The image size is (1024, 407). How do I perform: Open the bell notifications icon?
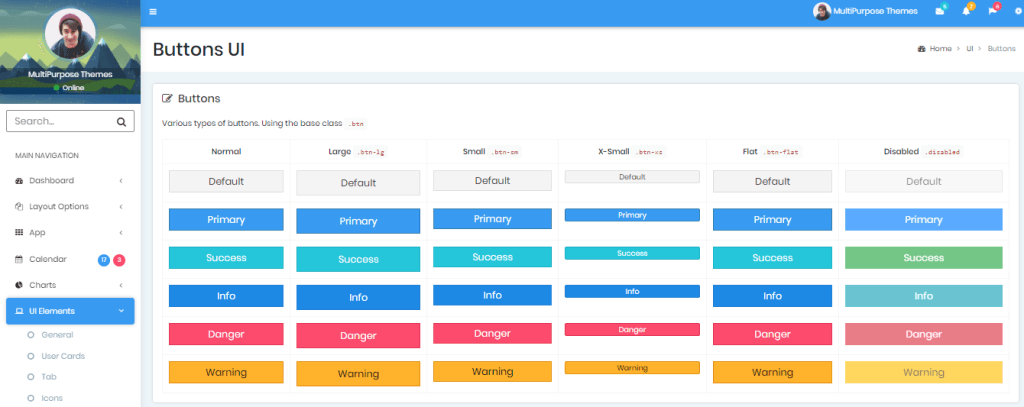(966, 11)
